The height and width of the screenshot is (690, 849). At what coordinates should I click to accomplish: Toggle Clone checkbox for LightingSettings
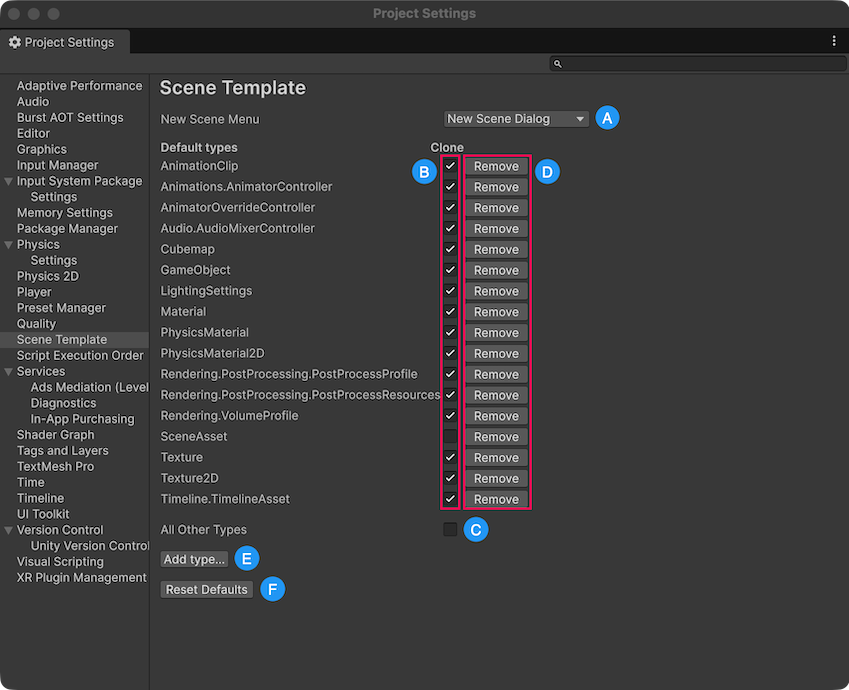(x=450, y=291)
